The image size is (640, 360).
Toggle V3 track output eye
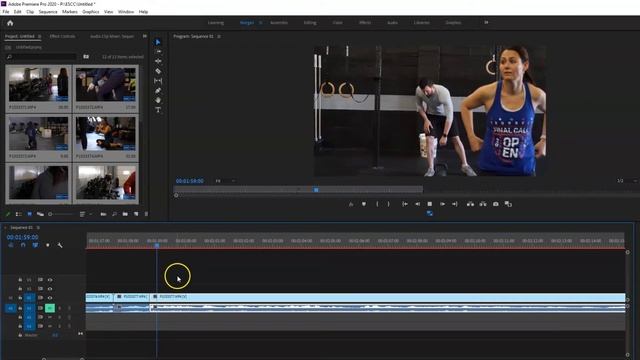50,280
